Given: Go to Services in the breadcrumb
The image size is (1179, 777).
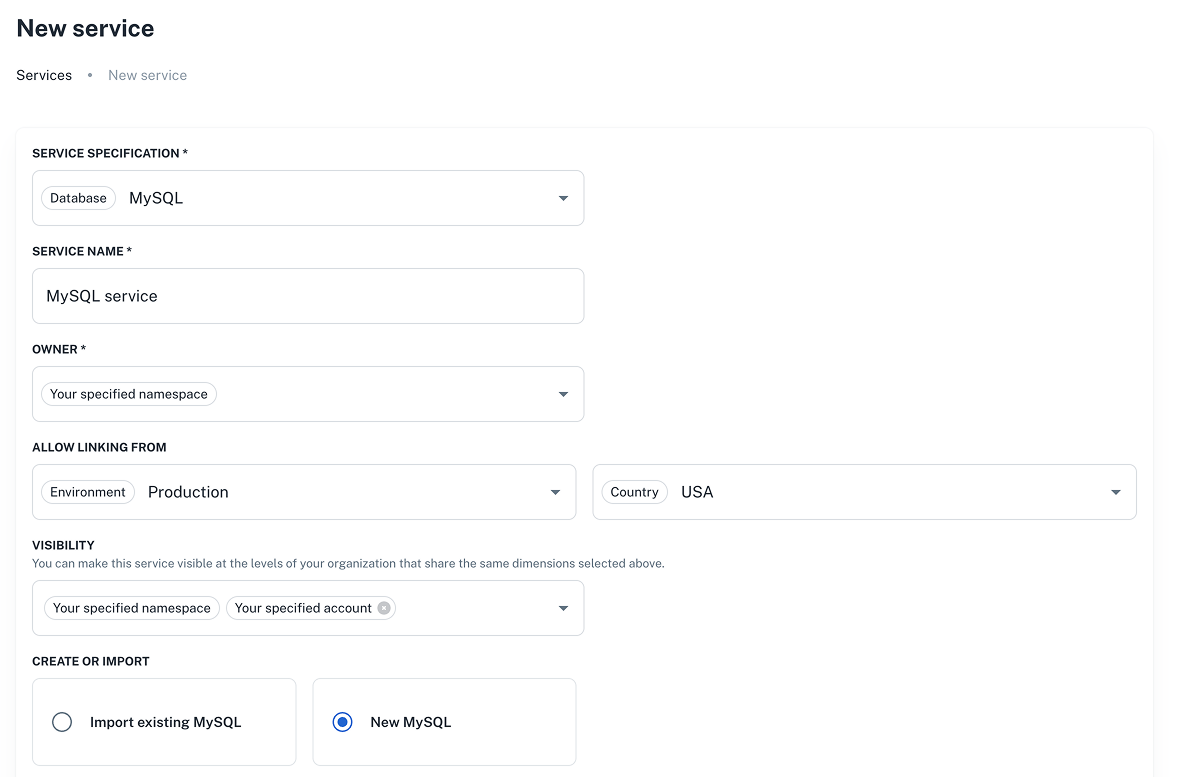Looking at the screenshot, I should pos(44,75).
